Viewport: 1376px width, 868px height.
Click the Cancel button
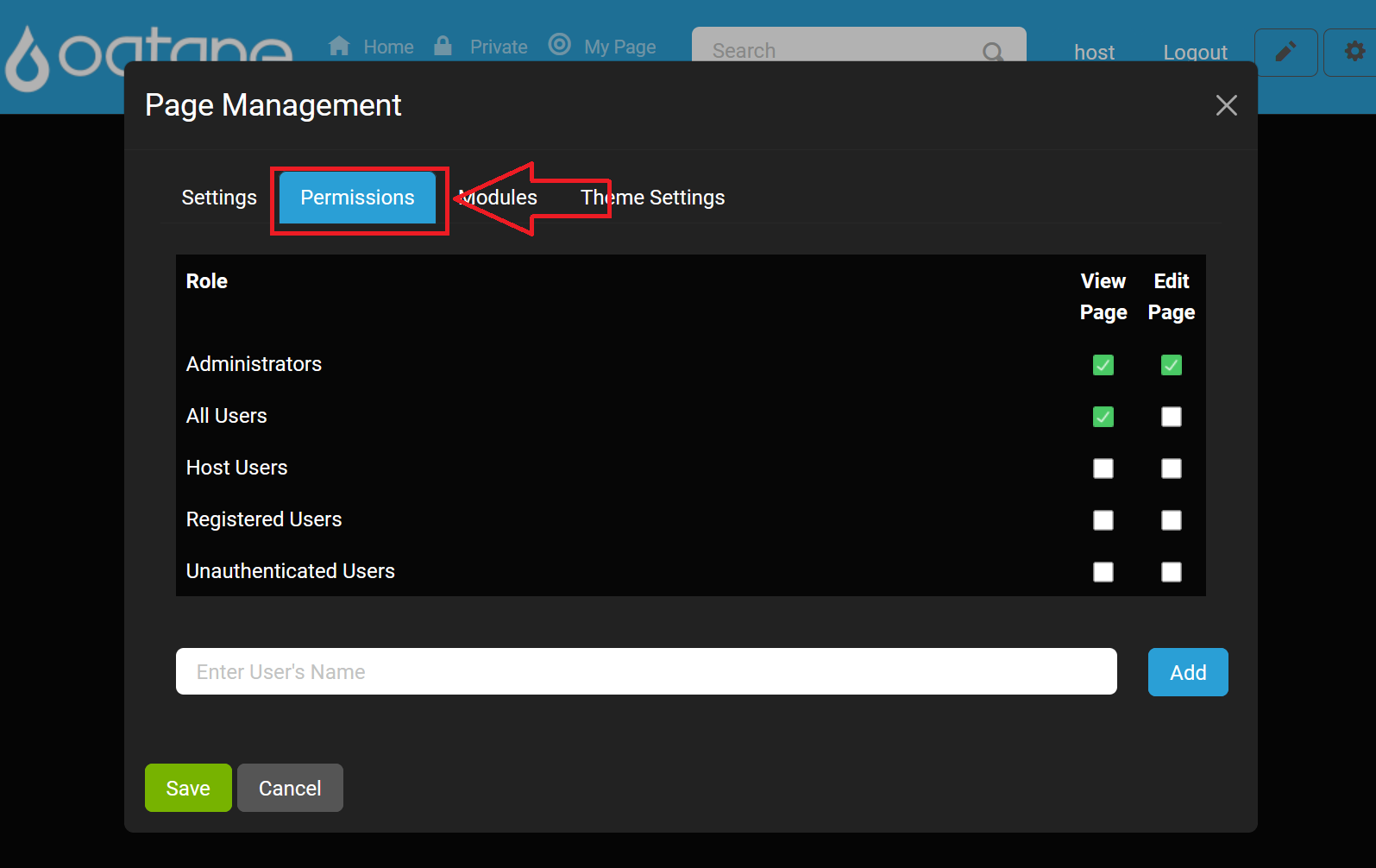tap(290, 788)
